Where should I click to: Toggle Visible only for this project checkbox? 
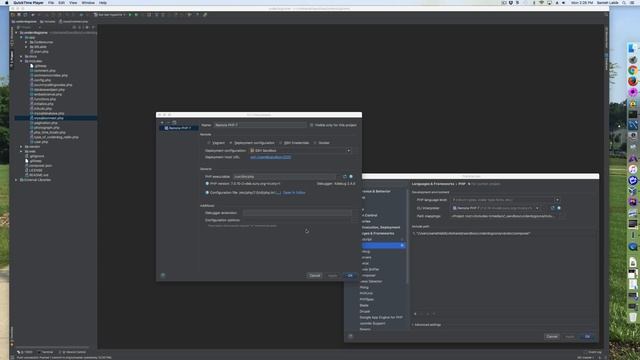tap(311, 125)
